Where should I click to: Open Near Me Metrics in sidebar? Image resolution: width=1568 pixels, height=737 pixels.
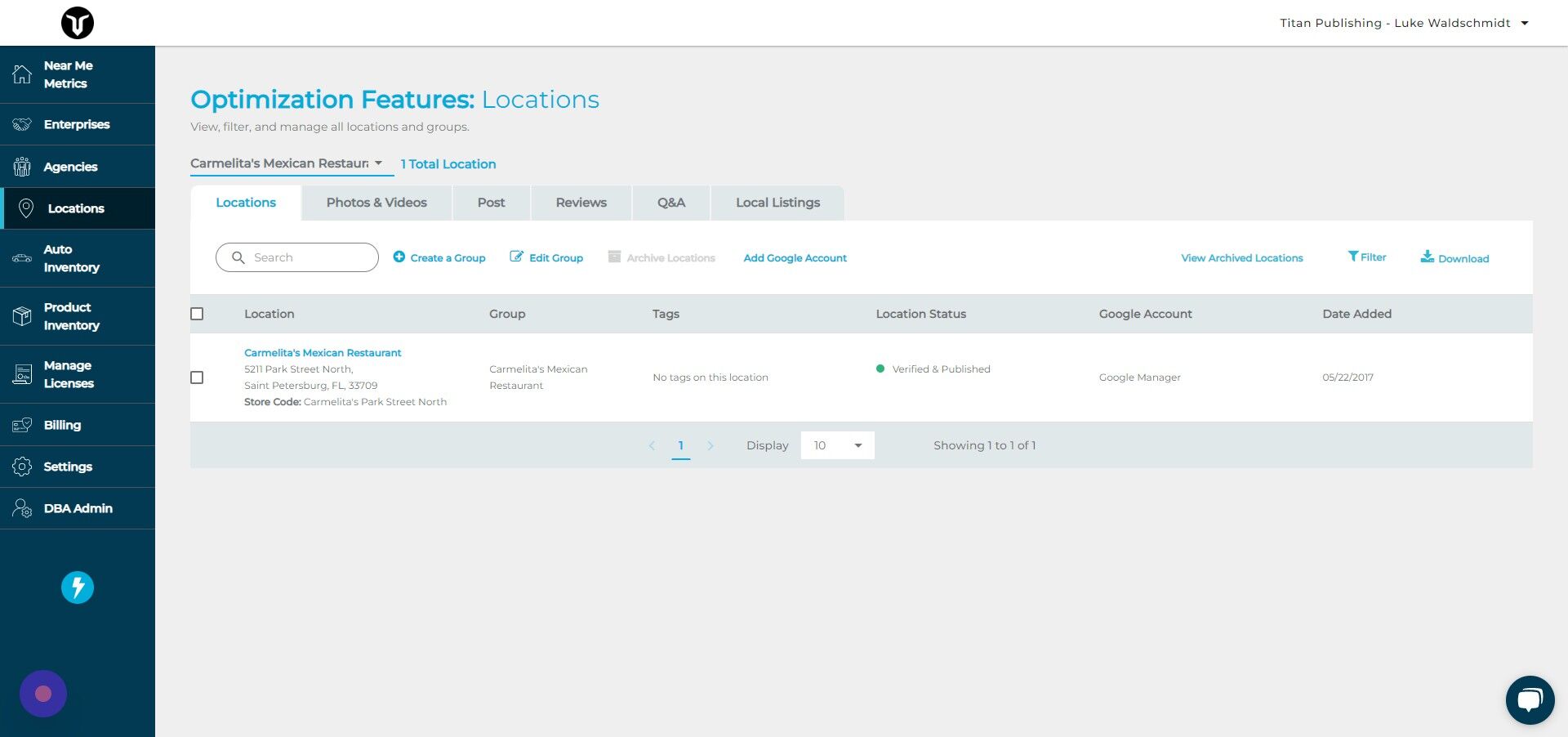pyautogui.click(x=78, y=74)
